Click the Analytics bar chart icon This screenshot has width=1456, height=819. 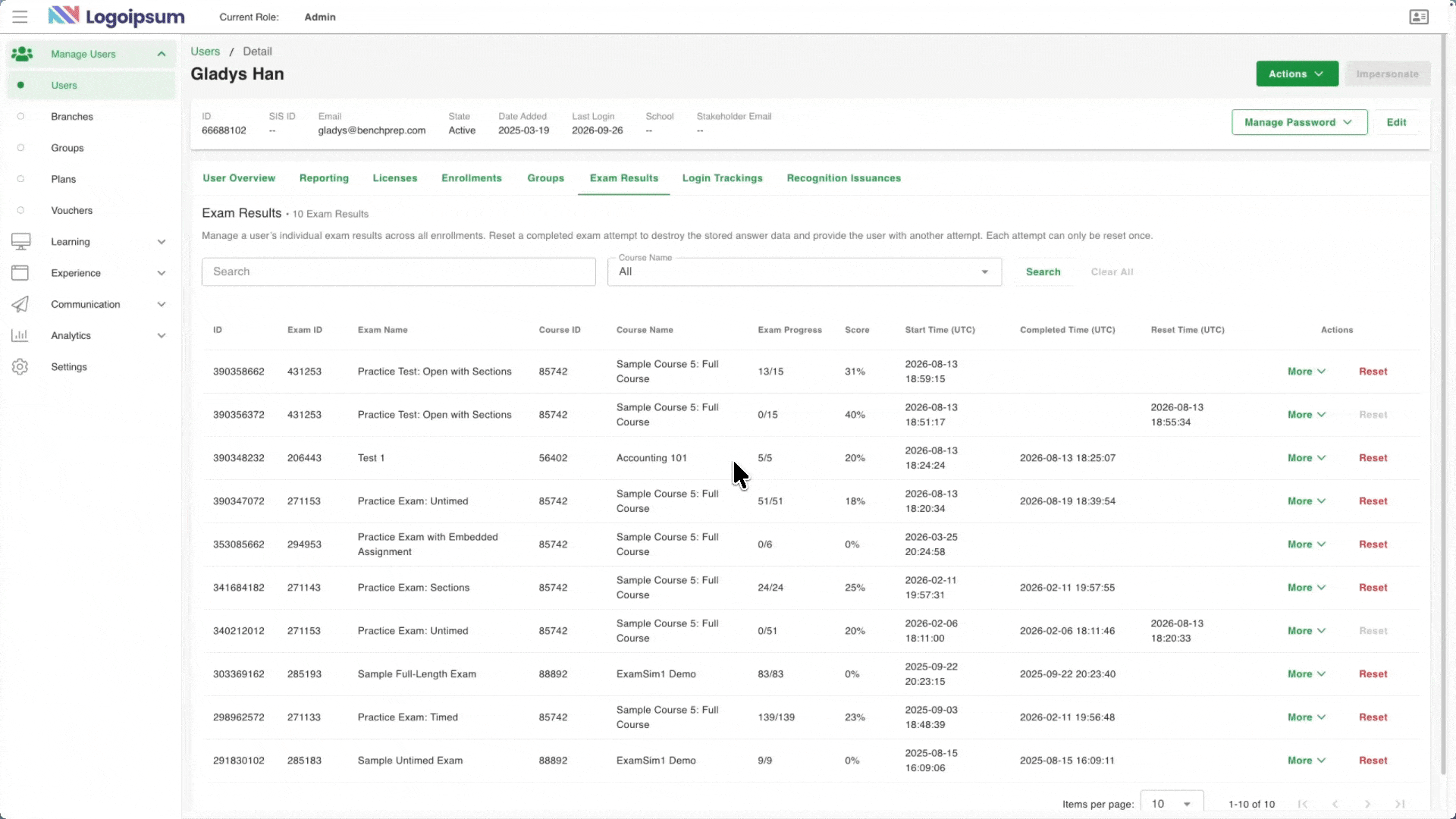[x=20, y=335]
